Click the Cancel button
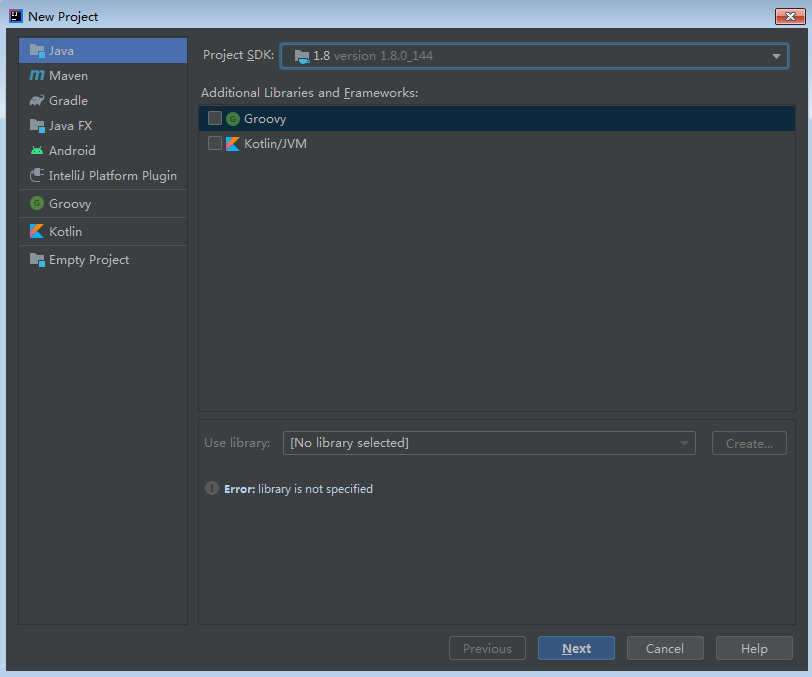 [x=665, y=648]
